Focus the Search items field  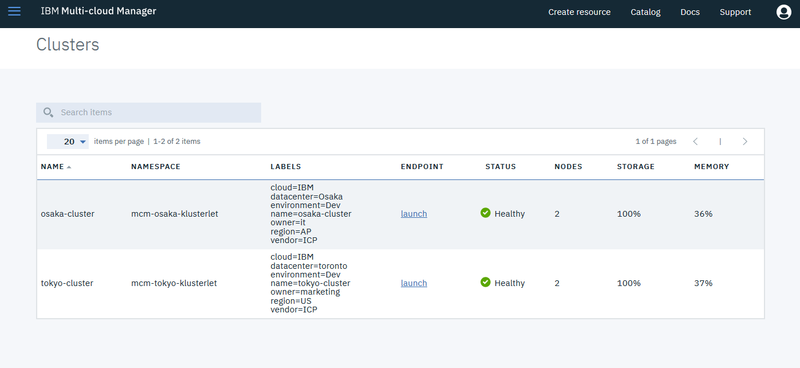point(148,112)
